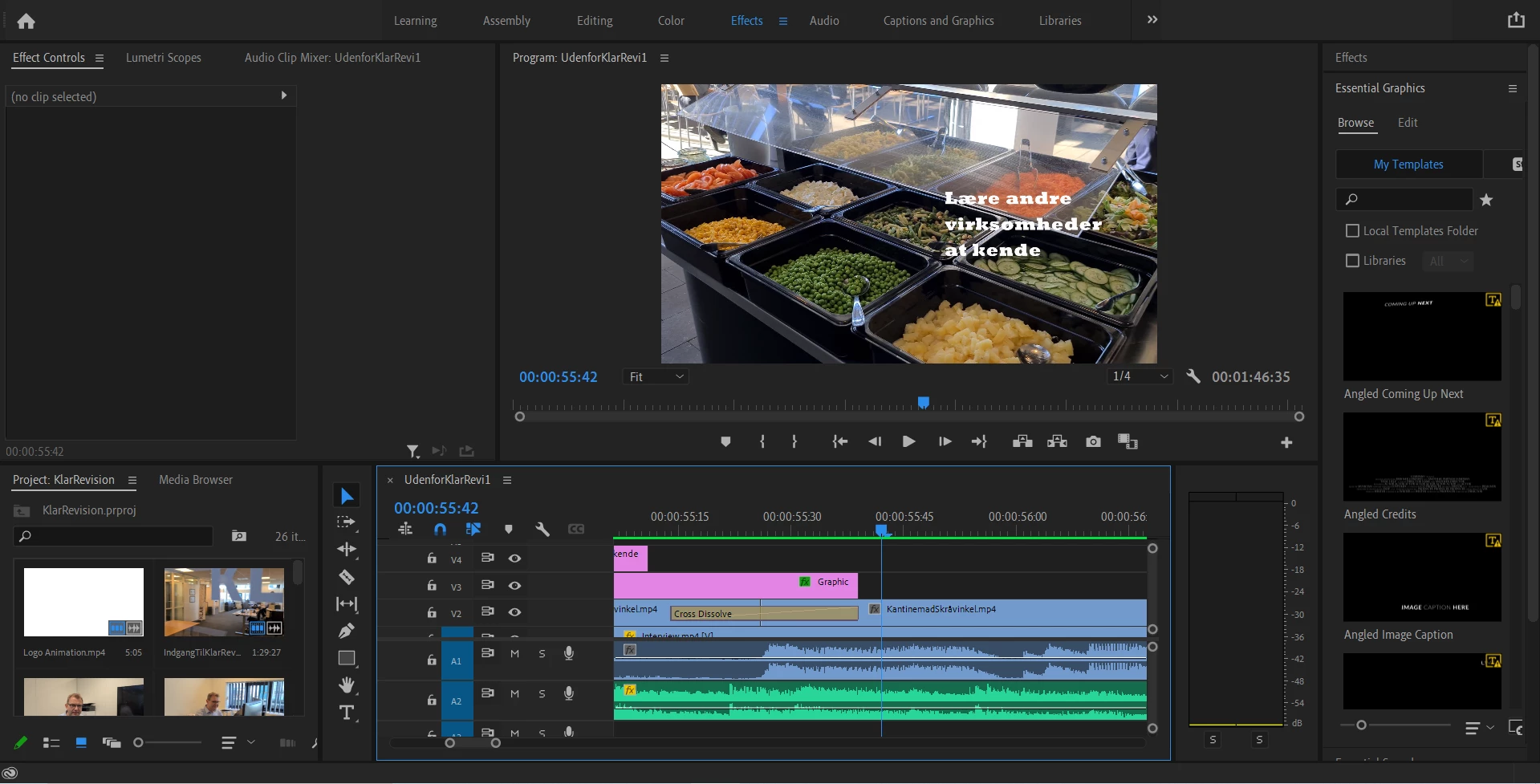The width and height of the screenshot is (1540, 784).
Task: Select My Templates button
Action: (1408, 165)
